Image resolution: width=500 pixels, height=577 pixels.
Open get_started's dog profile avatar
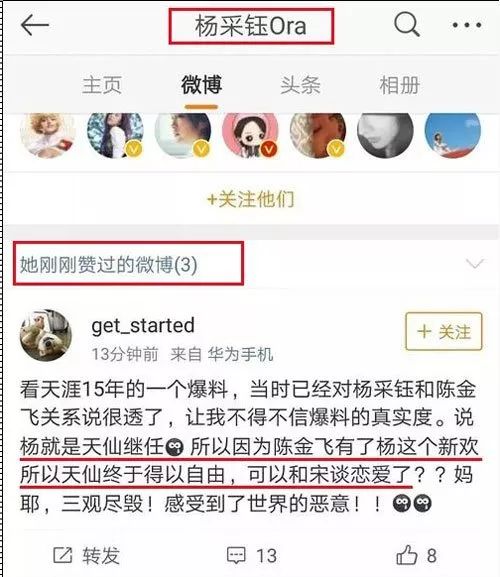(46, 335)
